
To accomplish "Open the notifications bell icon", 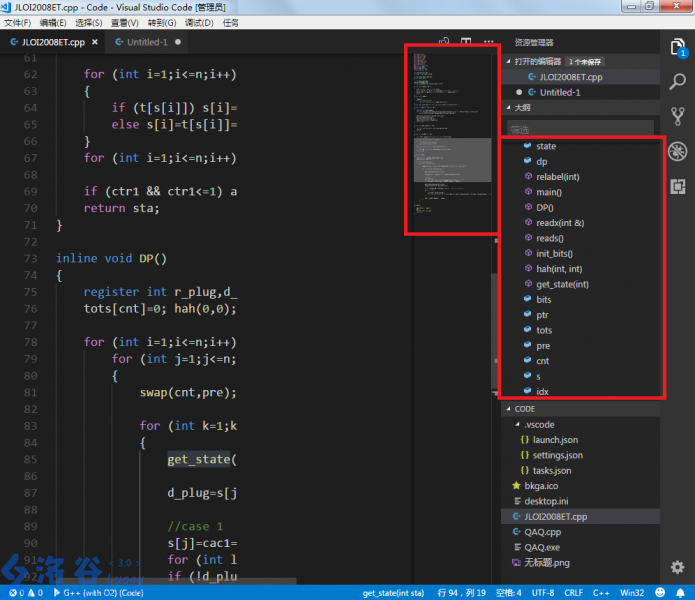I will point(680,592).
